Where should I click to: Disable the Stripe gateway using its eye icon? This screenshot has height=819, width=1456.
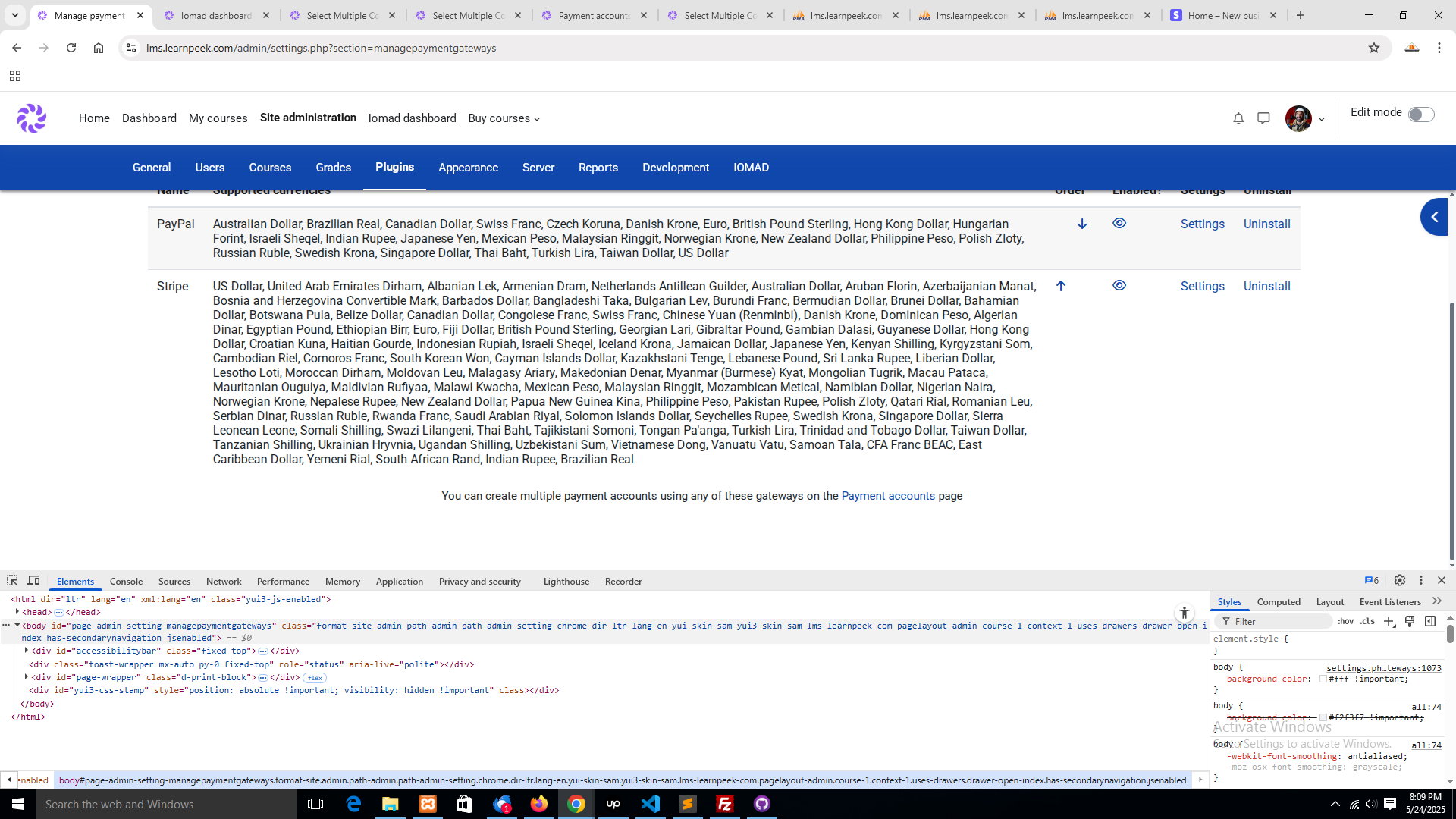point(1119,286)
